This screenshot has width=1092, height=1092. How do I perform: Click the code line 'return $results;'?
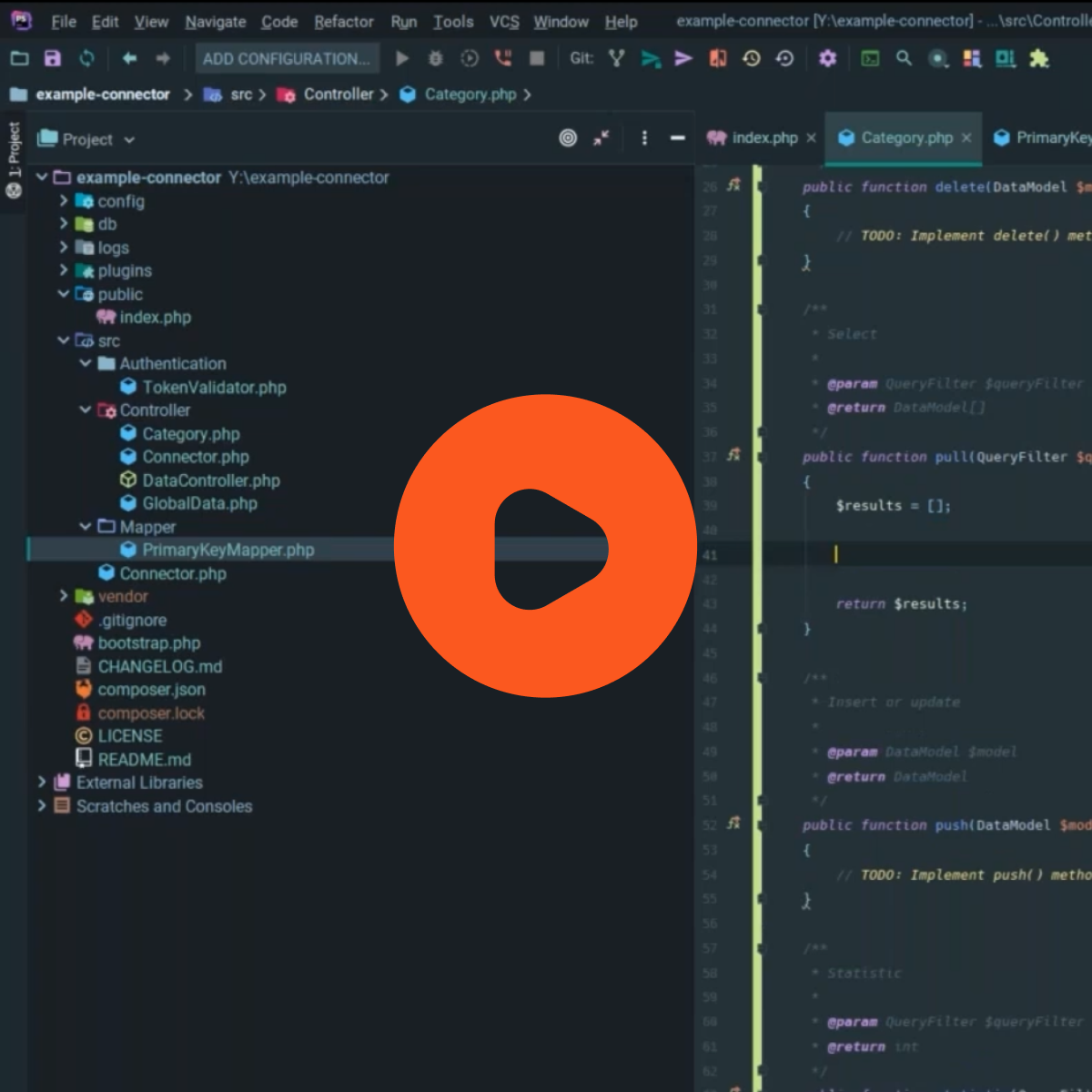(x=902, y=603)
